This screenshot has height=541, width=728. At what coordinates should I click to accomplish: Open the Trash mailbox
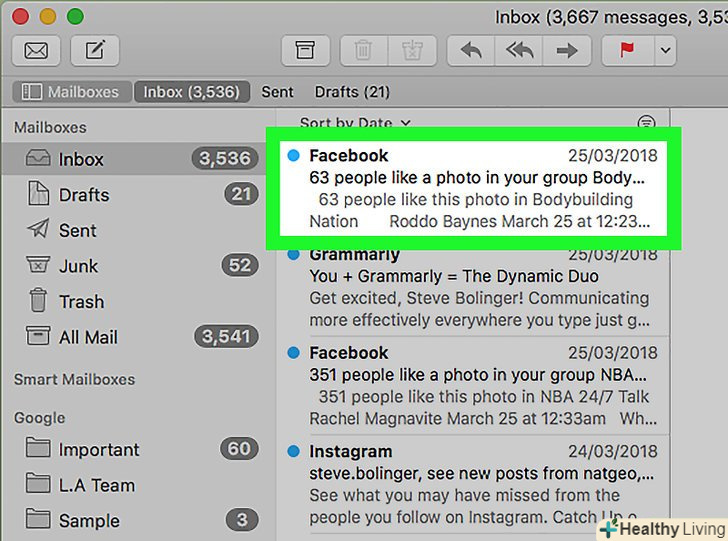click(133, 301)
